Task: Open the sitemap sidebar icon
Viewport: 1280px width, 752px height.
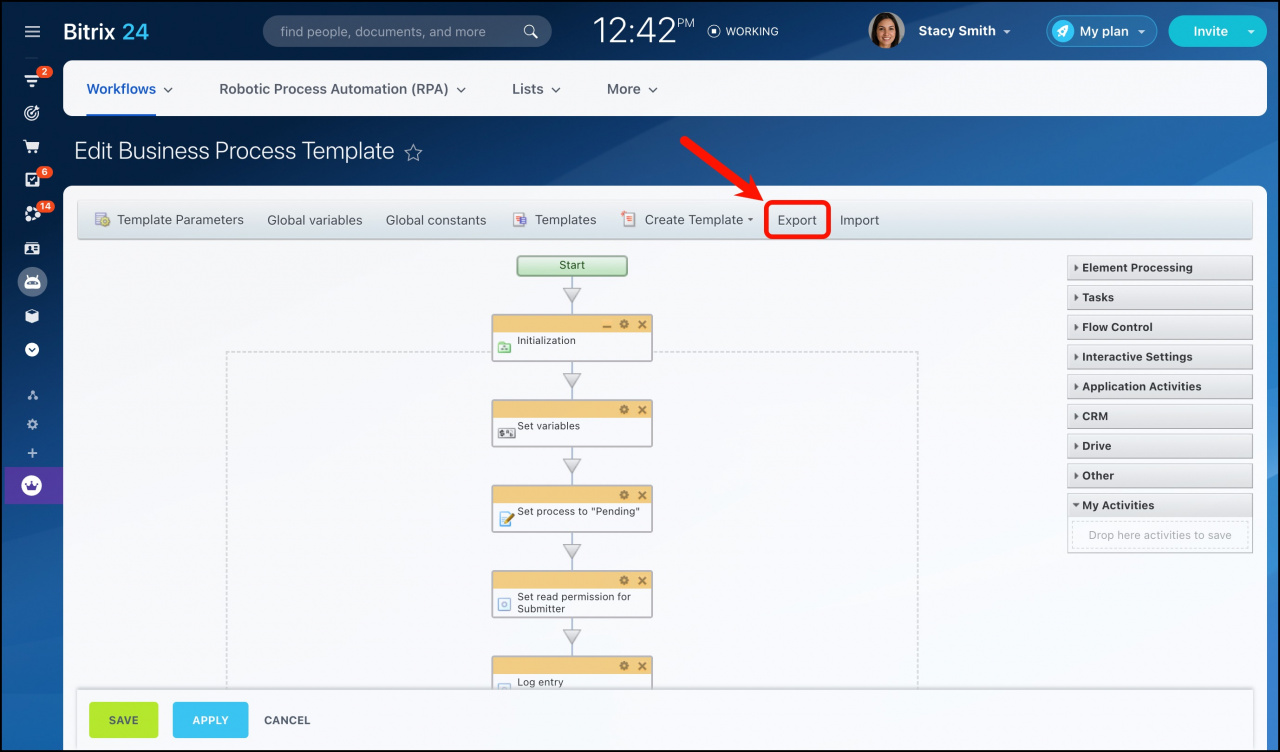Action: 32,395
